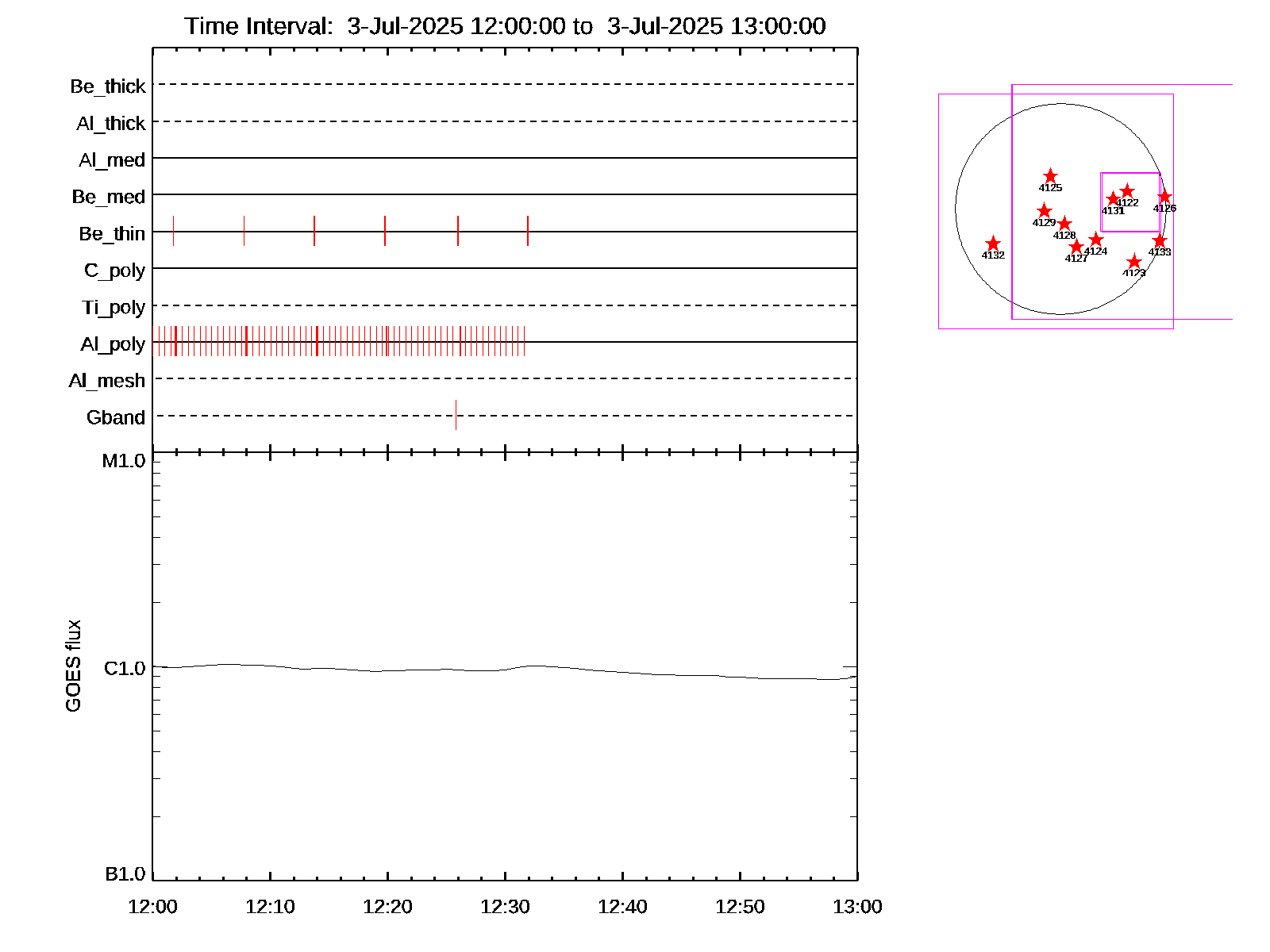Screen dimensions: 1270x952
Task: Select the star for active region 4122
Action: tap(1127, 191)
